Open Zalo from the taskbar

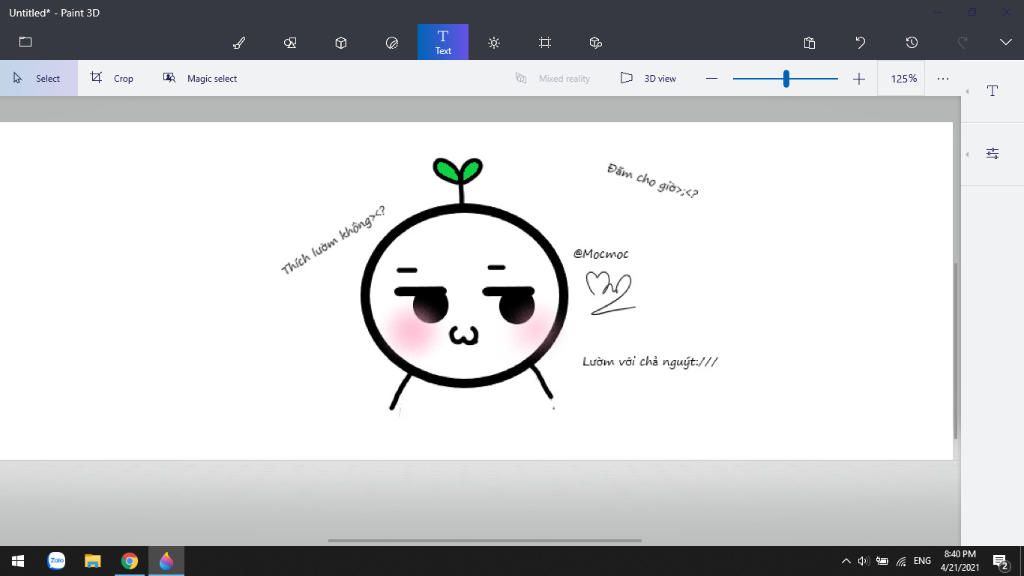coord(56,561)
